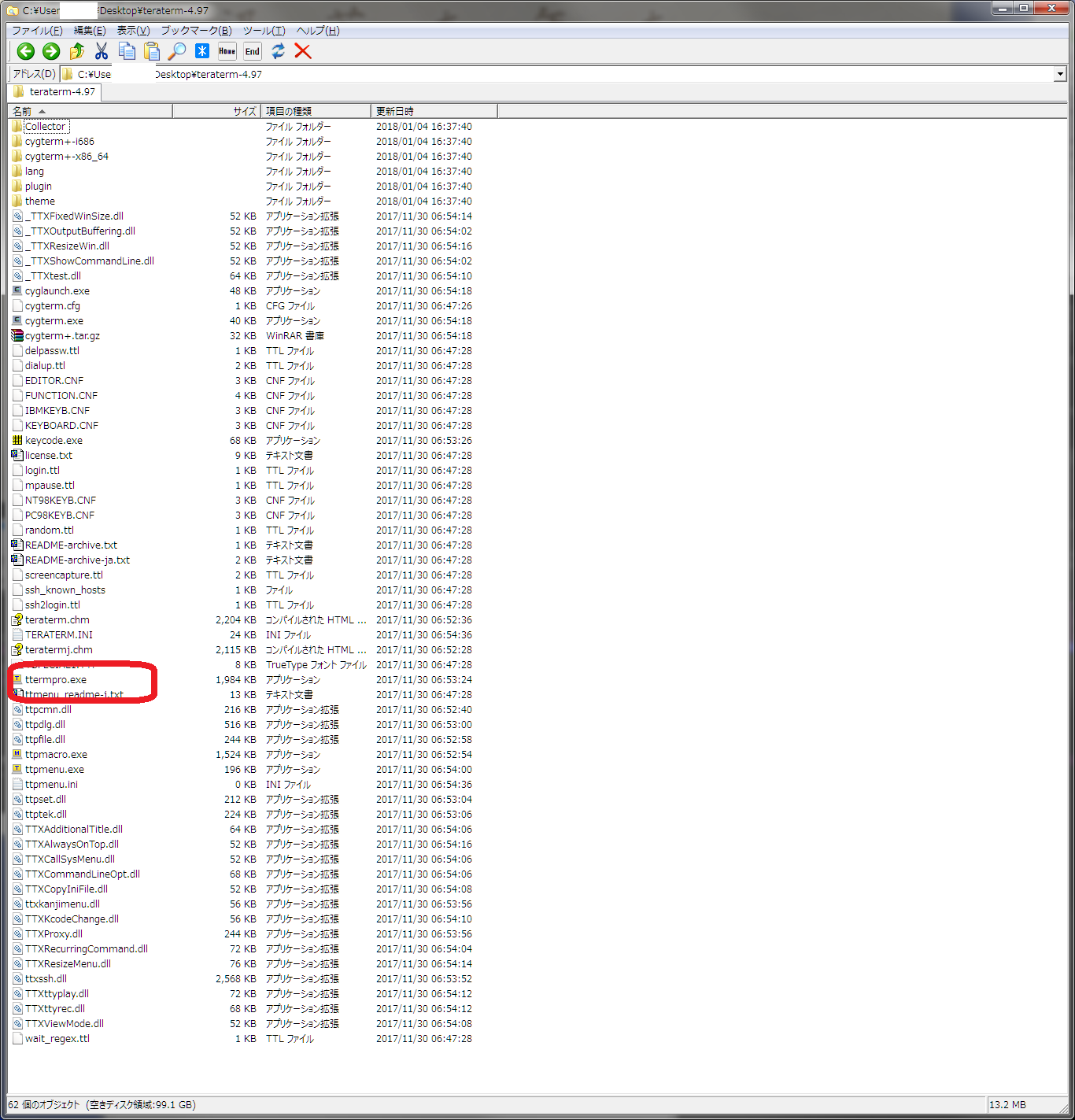Move up to the parent folder
The height and width of the screenshot is (1120, 1075).
point(76,51)
